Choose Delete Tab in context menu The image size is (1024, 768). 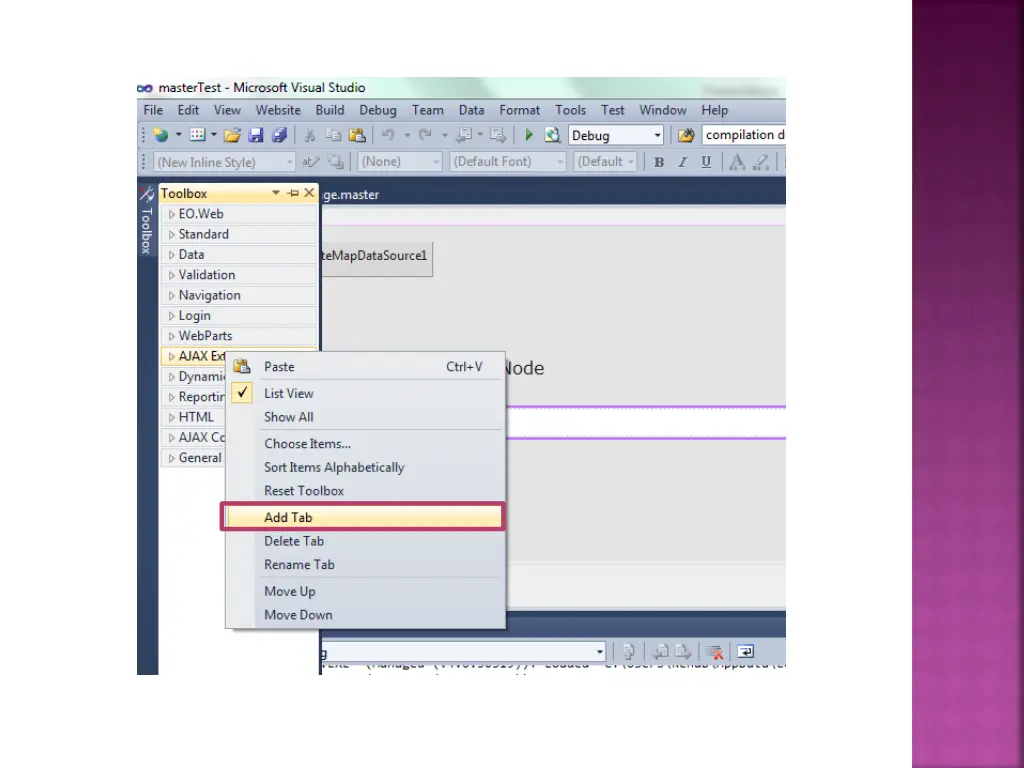365,541
